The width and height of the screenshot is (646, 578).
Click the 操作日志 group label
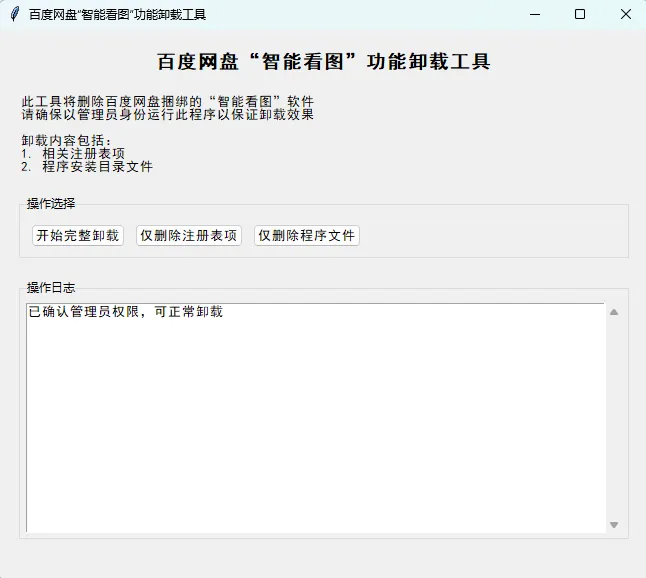pyautogui.click(x=51, y=288)
